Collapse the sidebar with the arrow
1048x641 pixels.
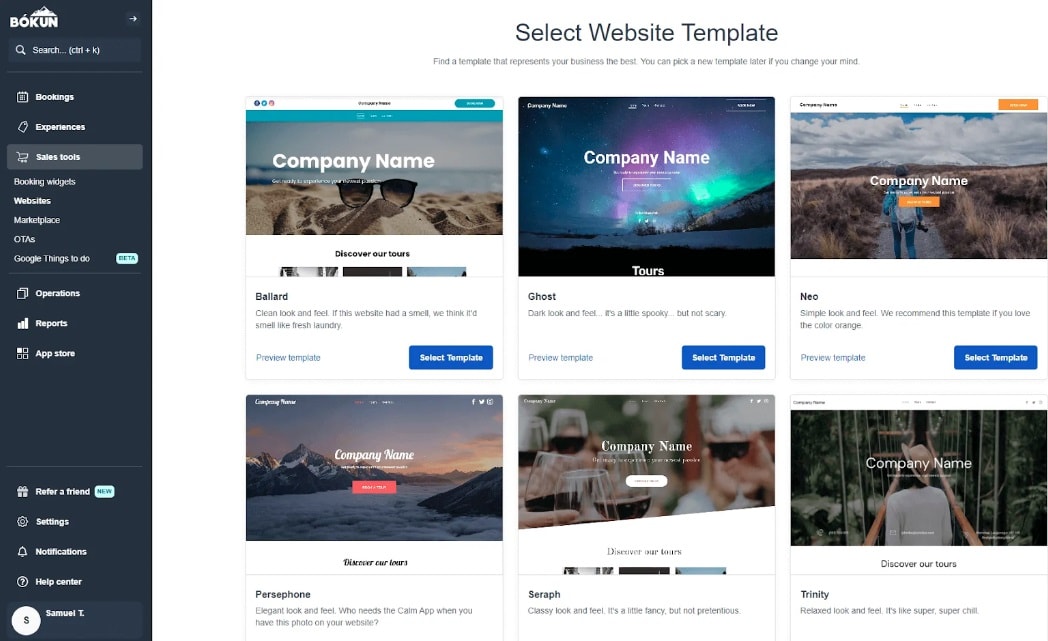pyautogui.click(x=133, y=19)
